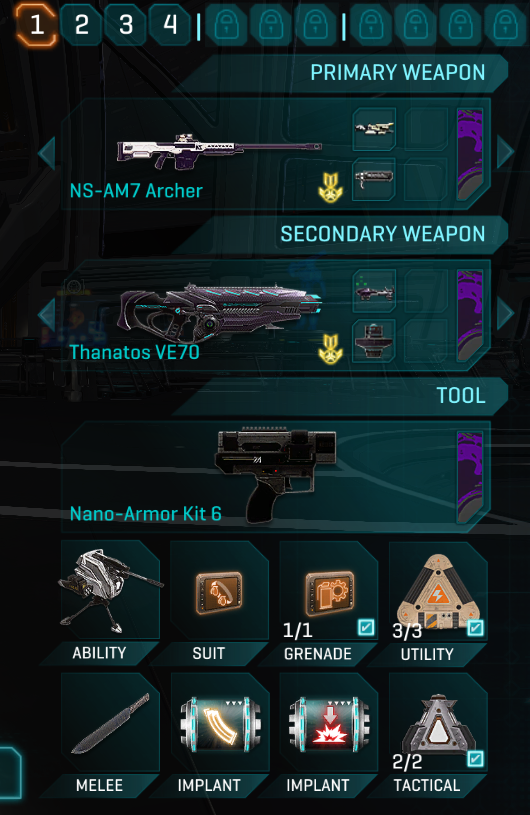This screenshot has height=815, width=530.
Task: Show next primary weapon with right arrow
Action: (506, 152)
